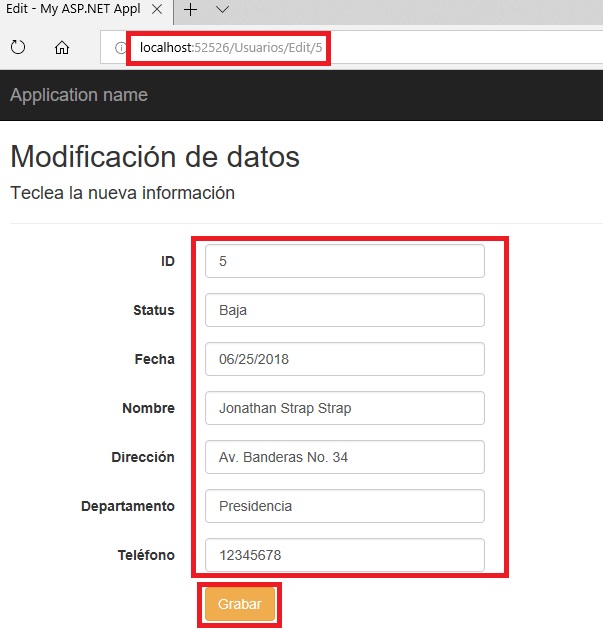Expand the tab list chevron
603x630 pixels.
tap(222, 10)
